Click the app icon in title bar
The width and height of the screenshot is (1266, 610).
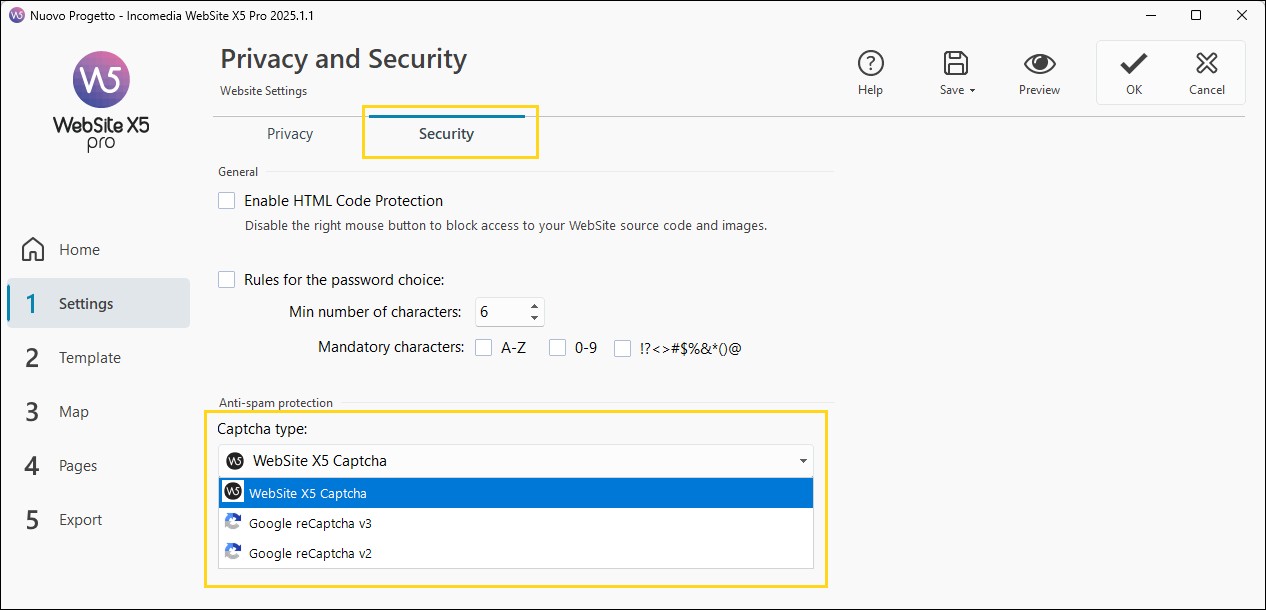click(x=16, y=16)
